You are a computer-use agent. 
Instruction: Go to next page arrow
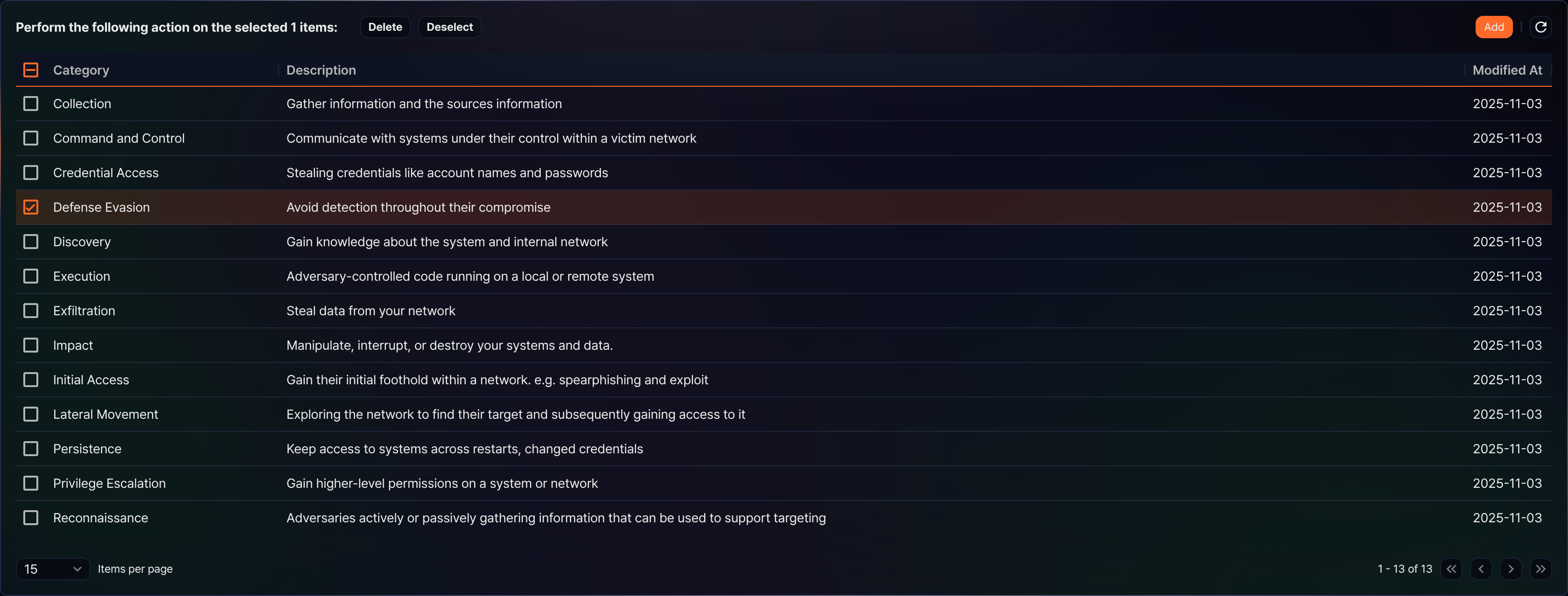pos(1511,568)
